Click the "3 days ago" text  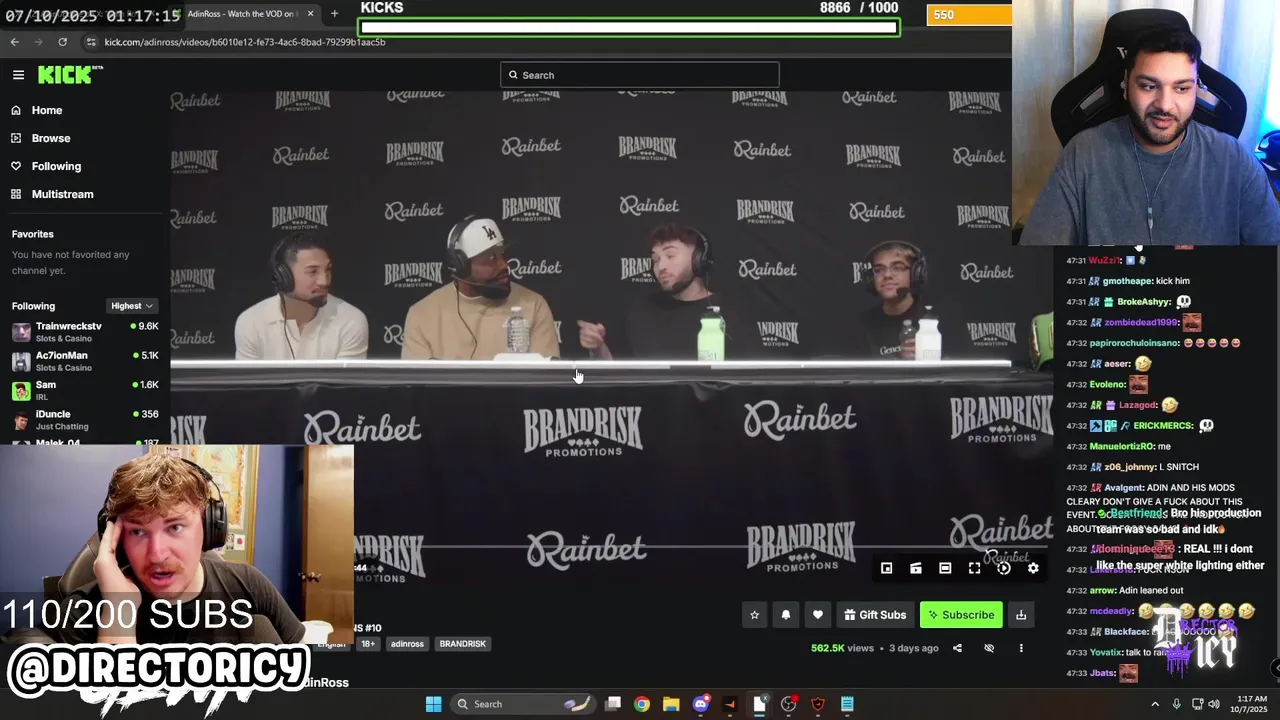tap(913, 648)
